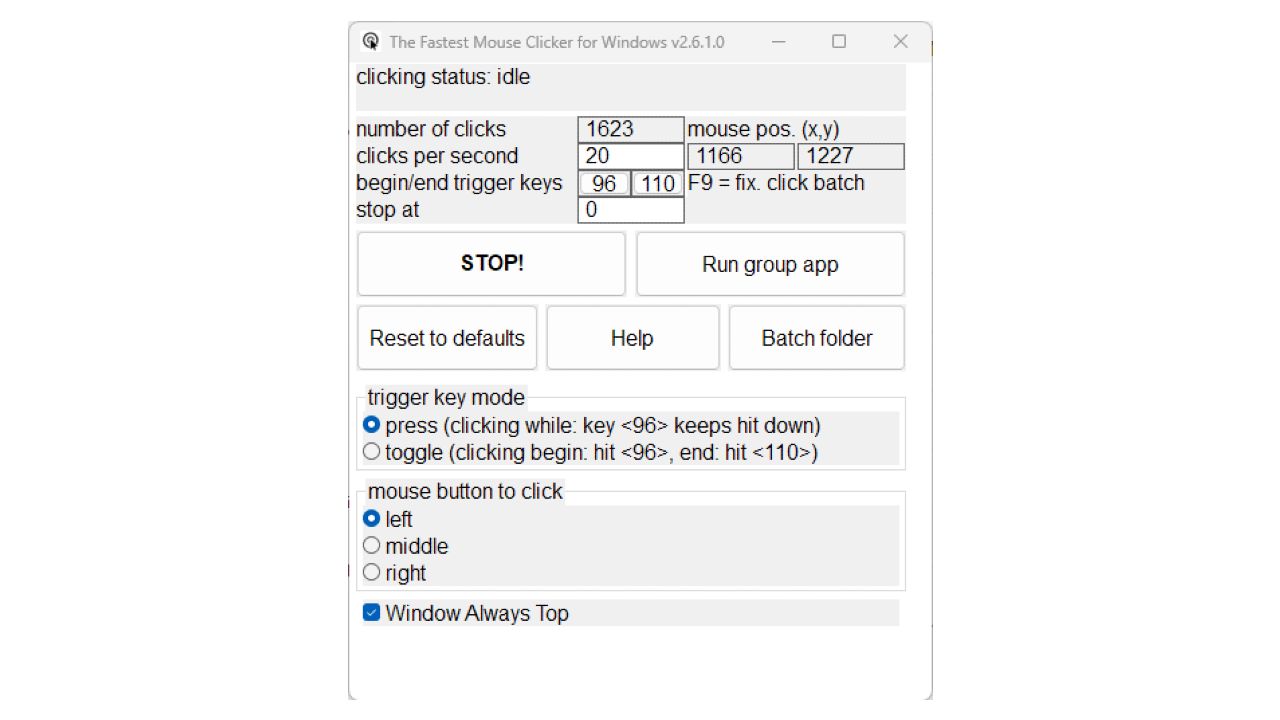The width and height of the screenshot is (1280, 720).
Task: Choose right mouse button to click
Action: coord(371,572)
